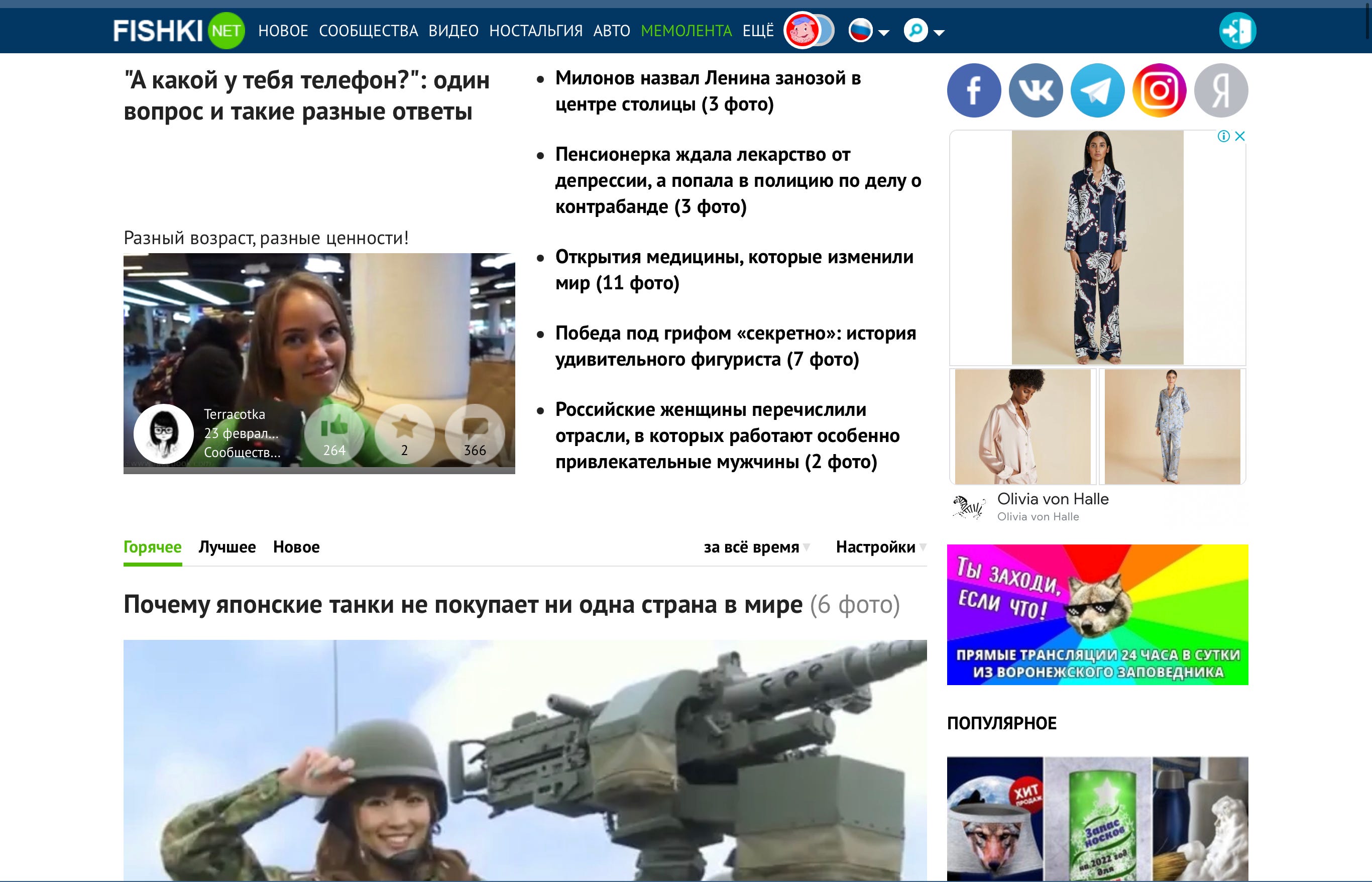The image size is (1372, 882).
Task: Open the СООБЩЕСТВА menu item
Action: coord(368,31)
